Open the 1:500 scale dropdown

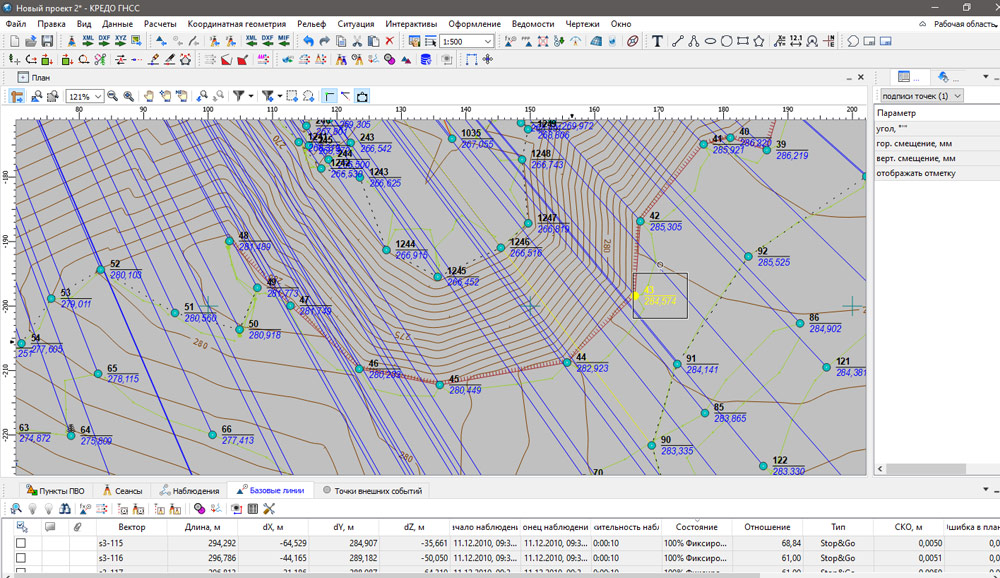(x=487, y=41)
